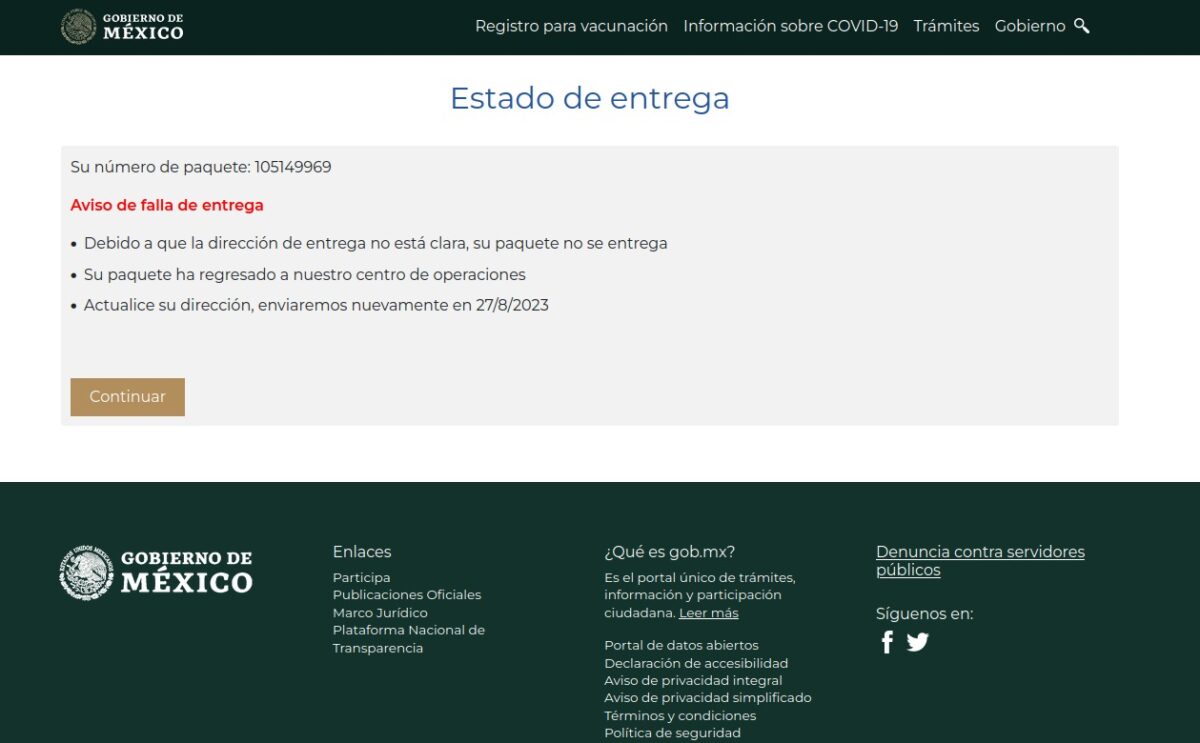The image size is (1200, 743).
Task: Click the Declaración de accesibilidad link
Action: [696, 663]
